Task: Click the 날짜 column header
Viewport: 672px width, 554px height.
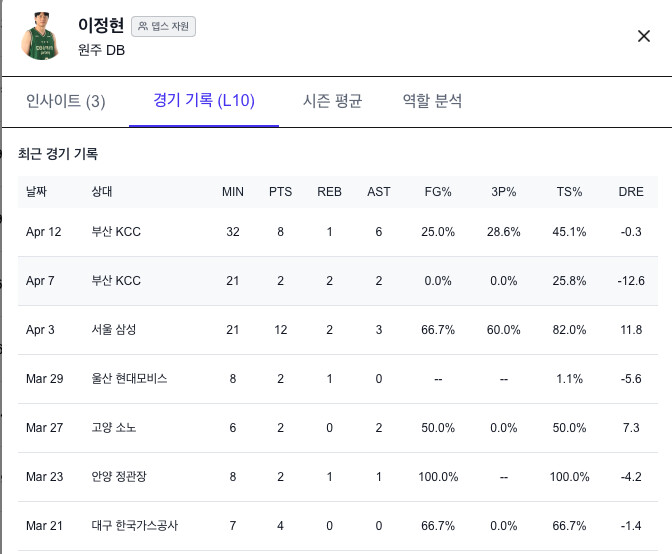Action: coord(37,191)
